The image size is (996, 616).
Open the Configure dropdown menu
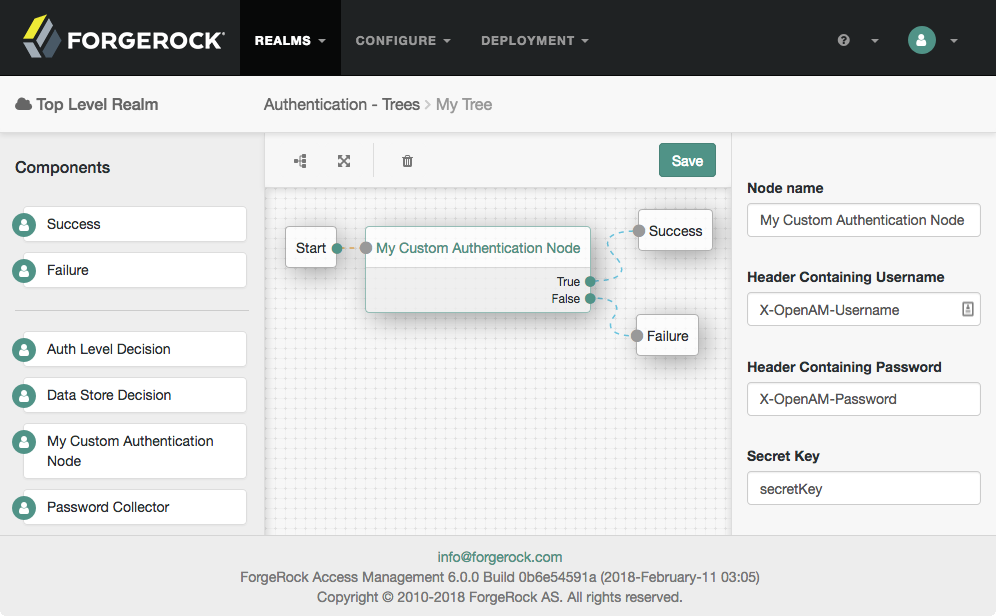(403, 40)
